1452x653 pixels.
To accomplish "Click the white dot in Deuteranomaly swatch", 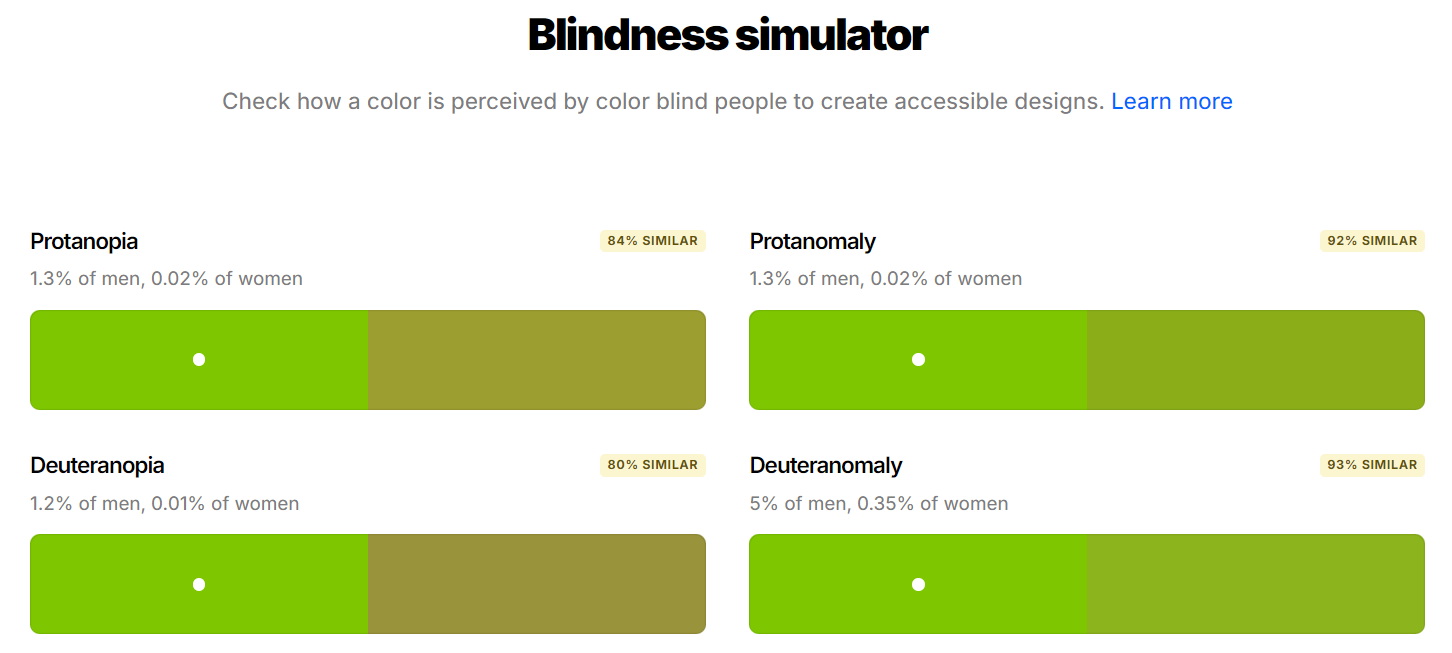I will click(x=918, y=584).
